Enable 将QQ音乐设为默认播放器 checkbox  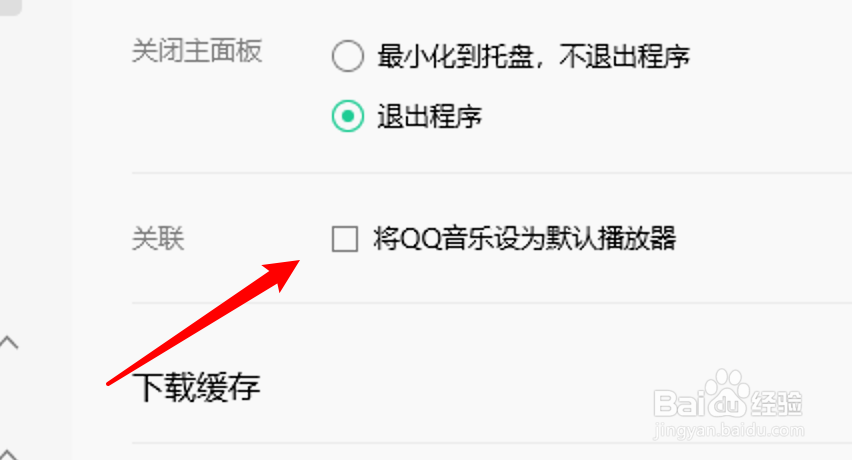[344, 239]
